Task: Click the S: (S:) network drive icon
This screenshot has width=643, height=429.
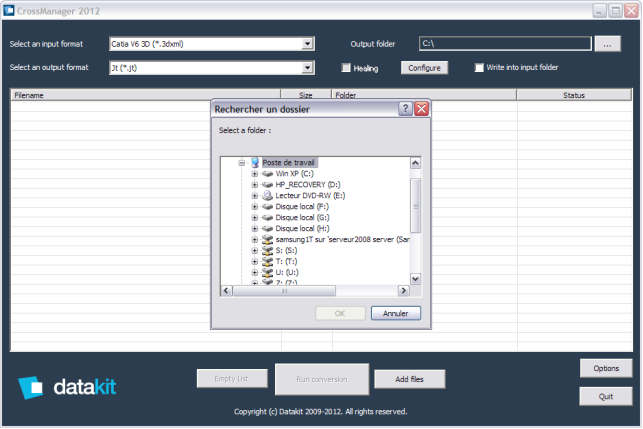Action: (x=267, y=251)
